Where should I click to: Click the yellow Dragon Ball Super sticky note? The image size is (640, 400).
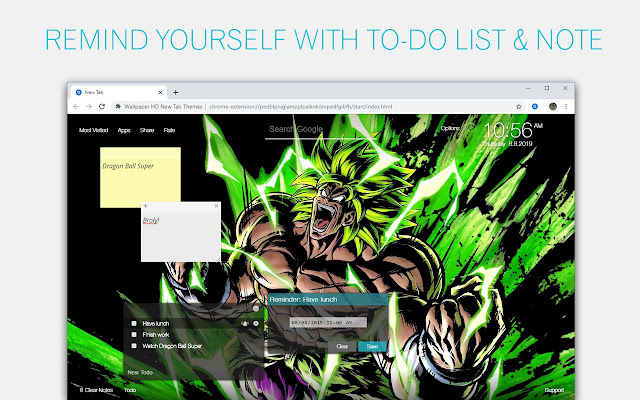point(140,177)
